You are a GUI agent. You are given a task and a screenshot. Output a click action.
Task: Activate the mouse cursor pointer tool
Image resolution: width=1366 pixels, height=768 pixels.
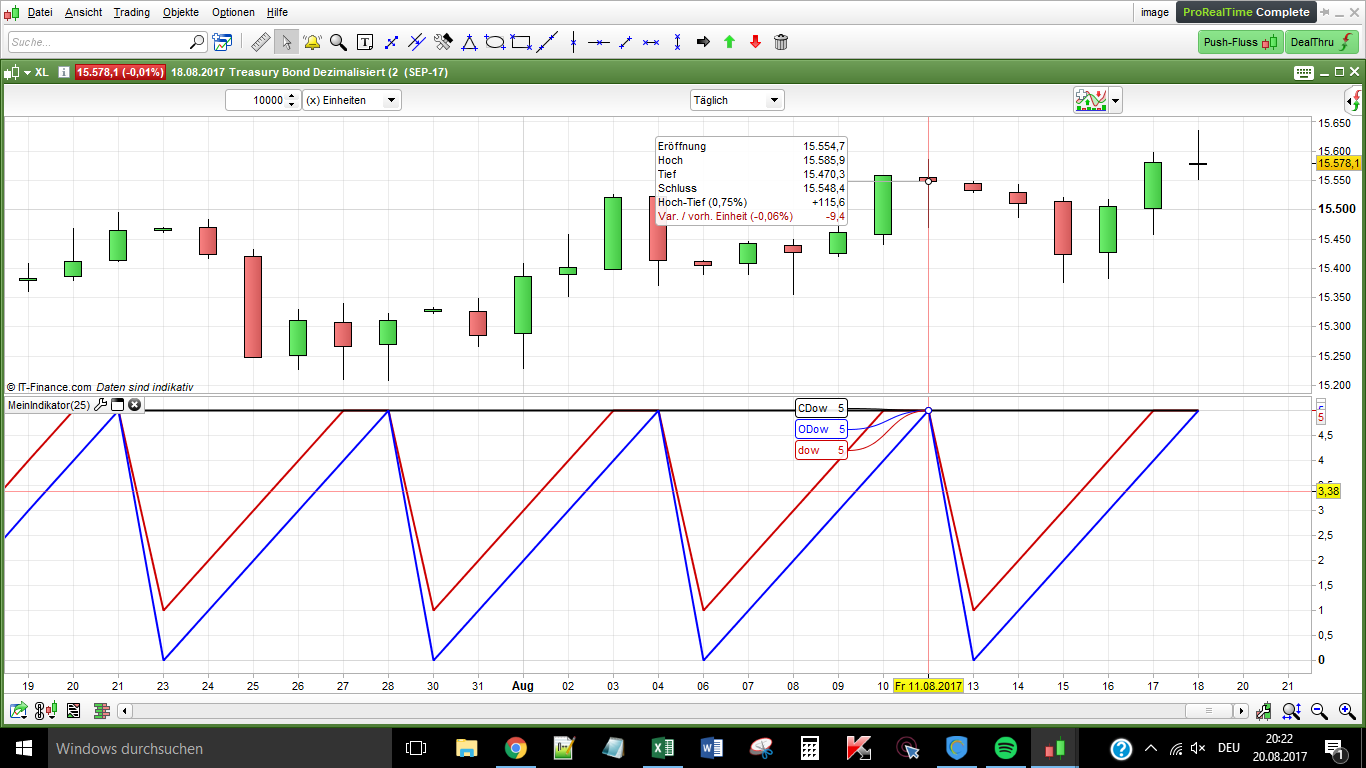pyautogui.click(x=286, y=42)
